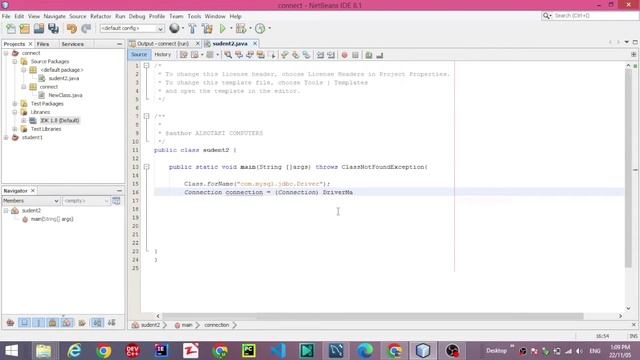Collapse the connect project node
The height and width of the screenshot is (360, 640).
[x=6, y=53]
